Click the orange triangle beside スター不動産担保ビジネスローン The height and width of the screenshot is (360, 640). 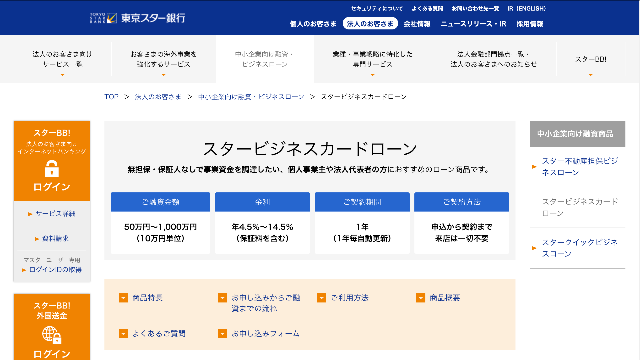tap(534, 167)
